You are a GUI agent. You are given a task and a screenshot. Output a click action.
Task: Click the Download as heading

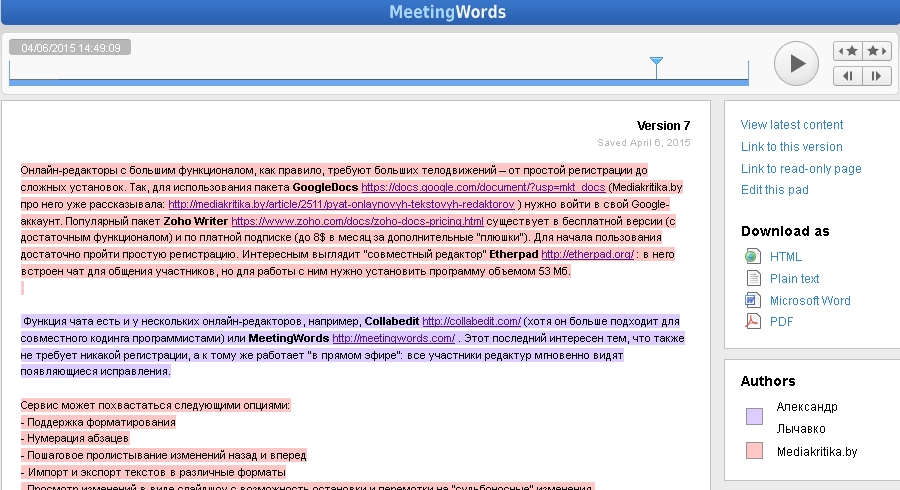785,231
